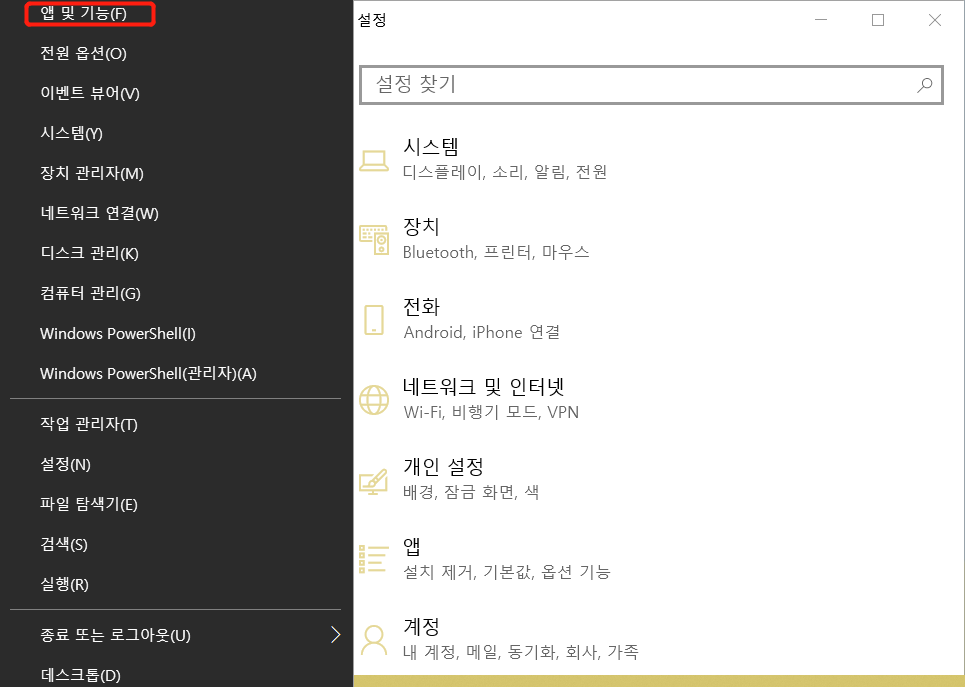Click the globe icon for 네트워크 및 인터넷
965x687 pixels.
(x=373, y=398)
